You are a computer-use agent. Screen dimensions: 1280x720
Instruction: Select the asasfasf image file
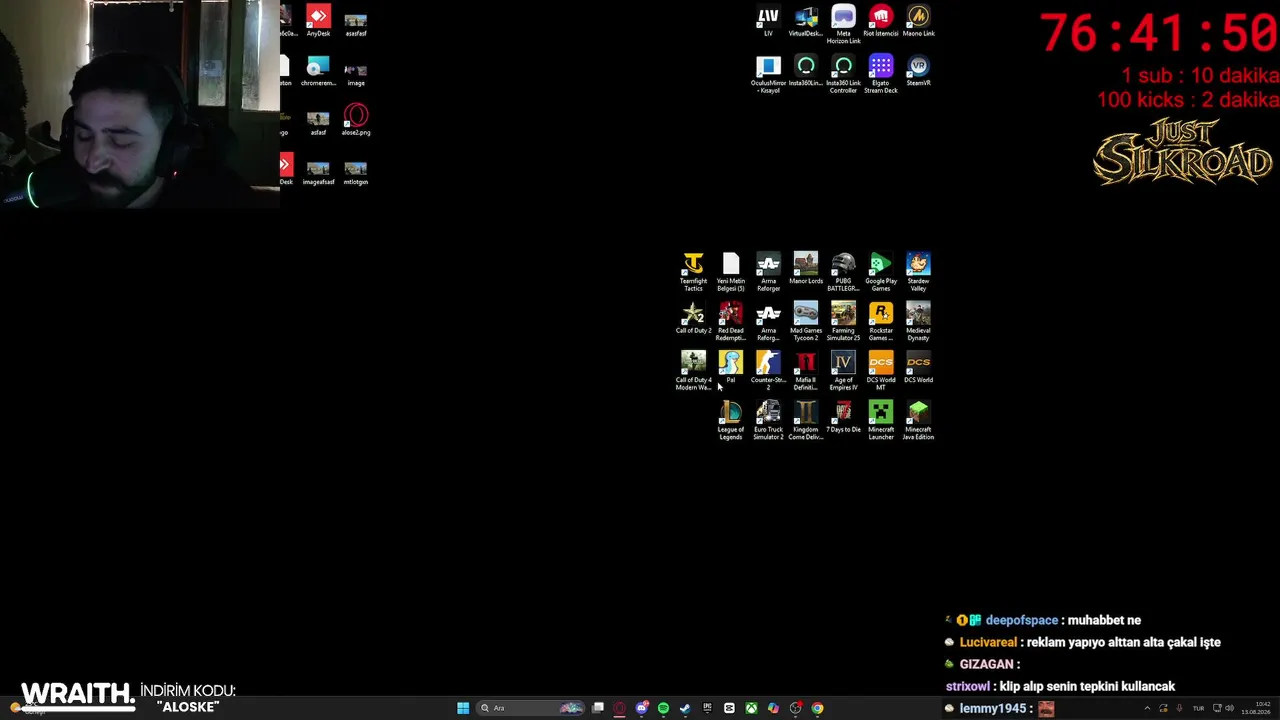click(x=356, y=21)
